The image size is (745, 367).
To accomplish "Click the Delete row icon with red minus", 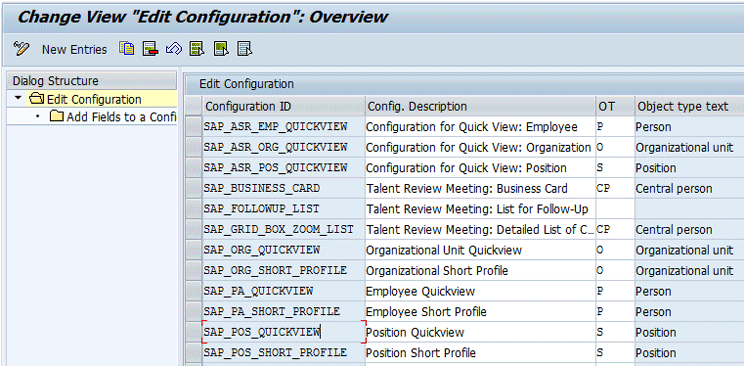I will coord(150,48).
